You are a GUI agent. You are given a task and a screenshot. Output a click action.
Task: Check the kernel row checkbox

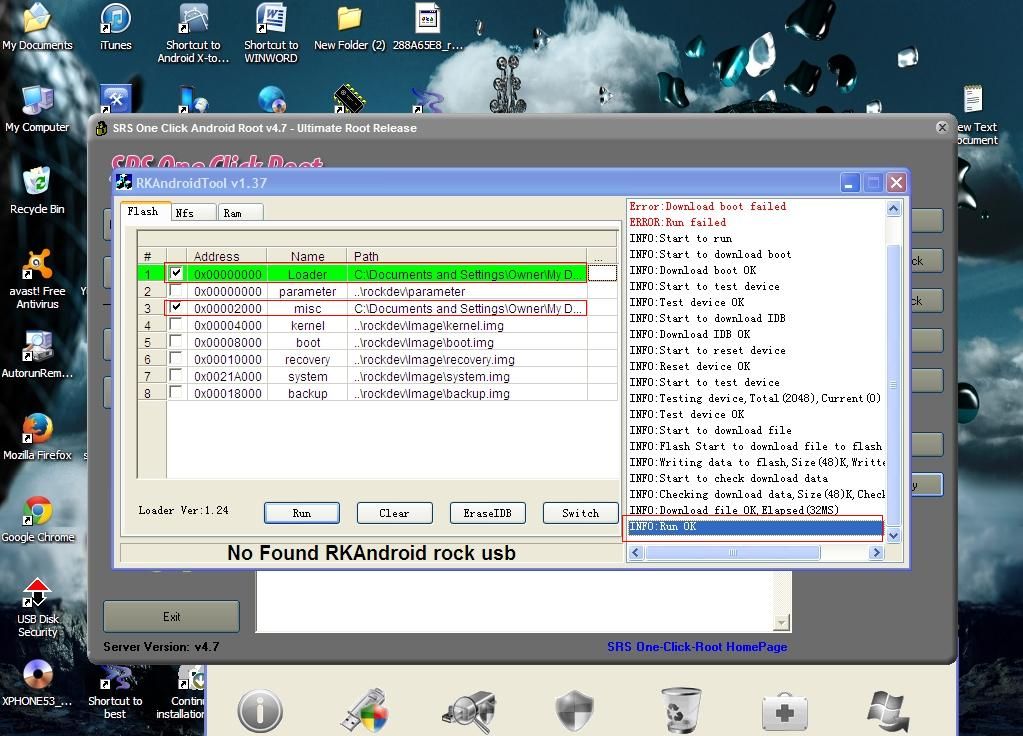tap(176, 324)
